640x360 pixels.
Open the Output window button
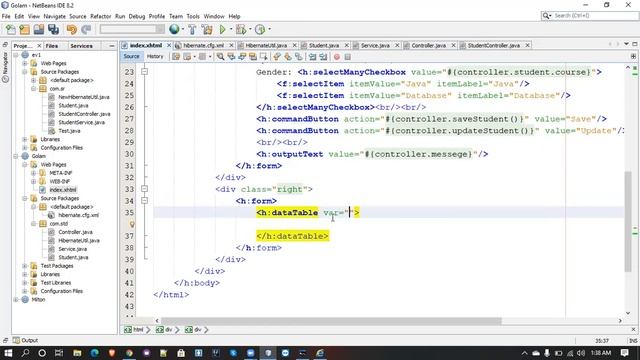pyautogui.click(x=25, y=340)
